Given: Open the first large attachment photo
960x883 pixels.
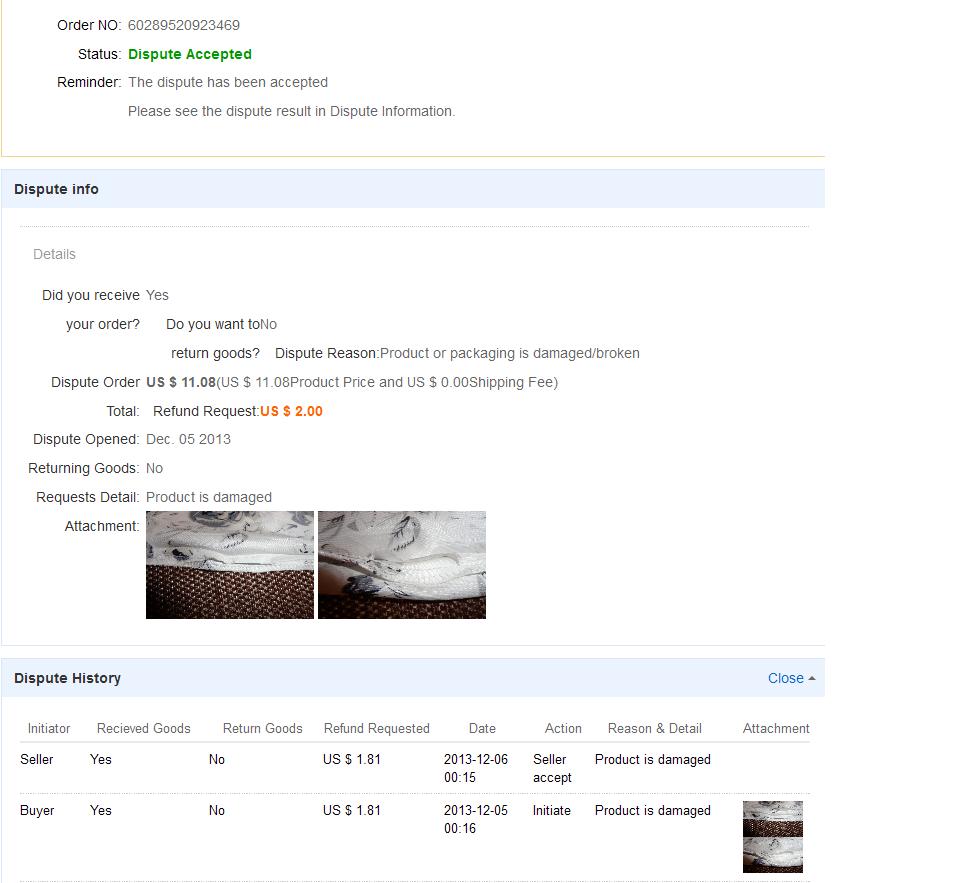Looking at the screenshot, I should 229,565.
